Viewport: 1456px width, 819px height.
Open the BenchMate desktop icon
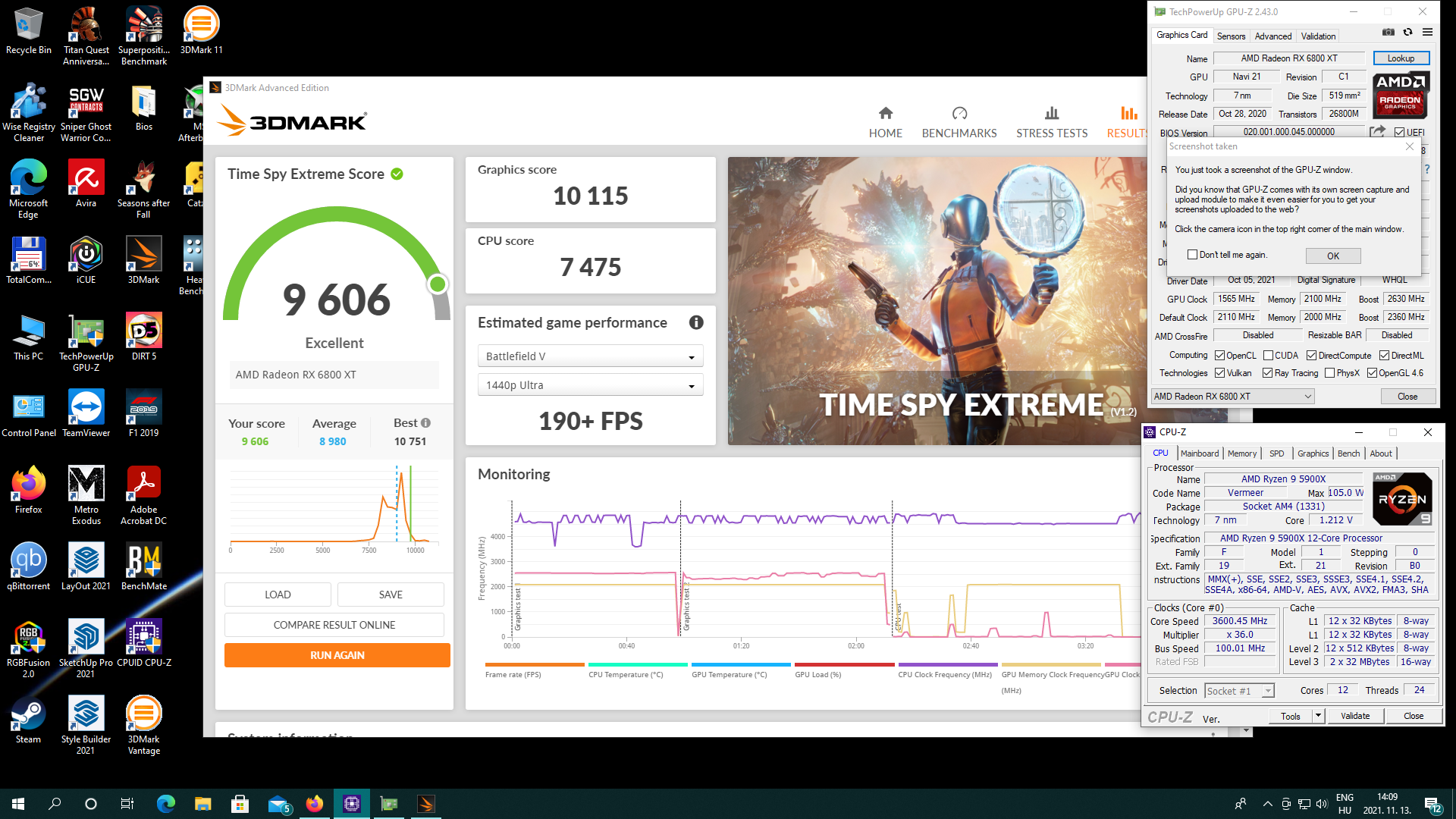click(x=143, y=566)
